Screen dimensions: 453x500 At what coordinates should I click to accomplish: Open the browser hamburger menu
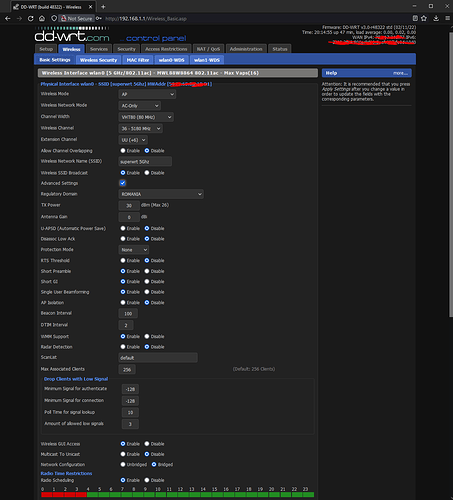point(447,18)
